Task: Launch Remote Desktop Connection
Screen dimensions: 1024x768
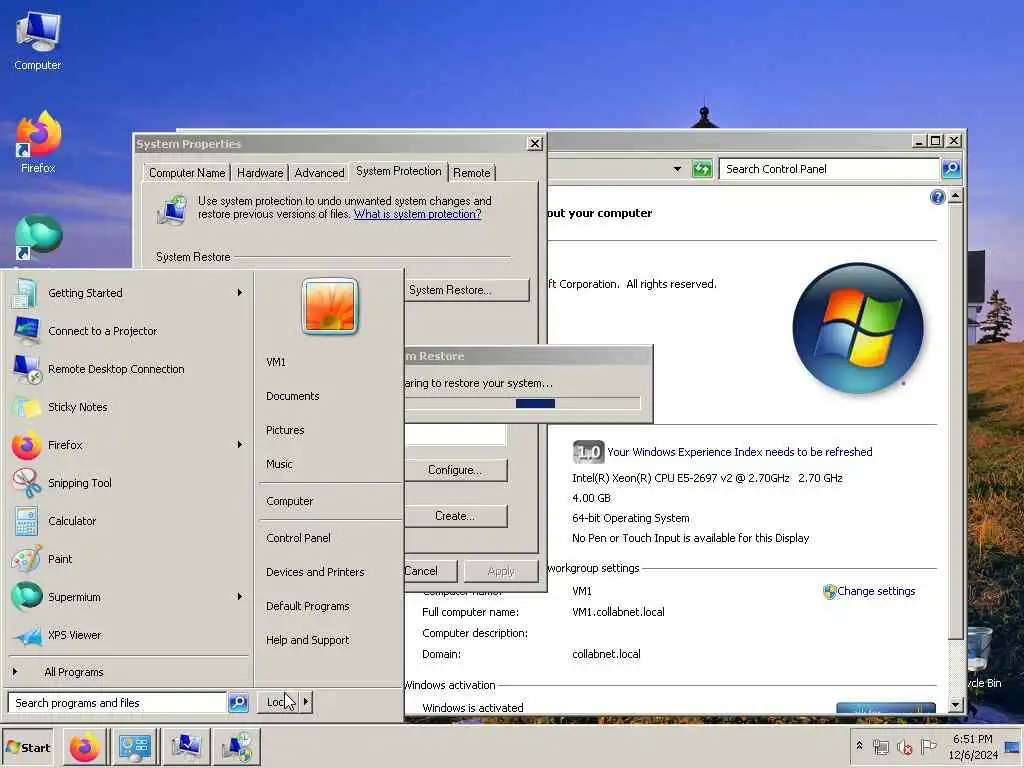Action: pyautogui.click(x=127, y=368)
